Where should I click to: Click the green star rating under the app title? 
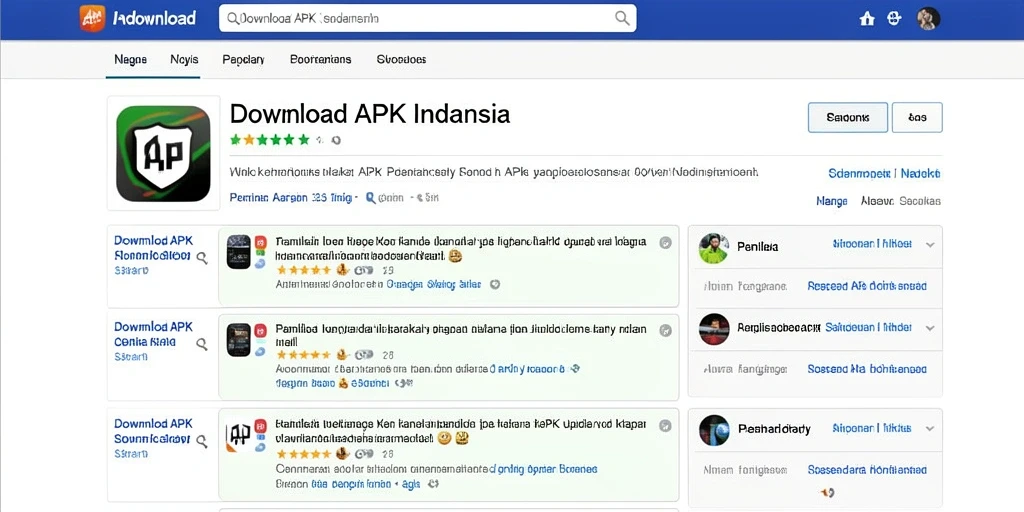tap(270, 139)
